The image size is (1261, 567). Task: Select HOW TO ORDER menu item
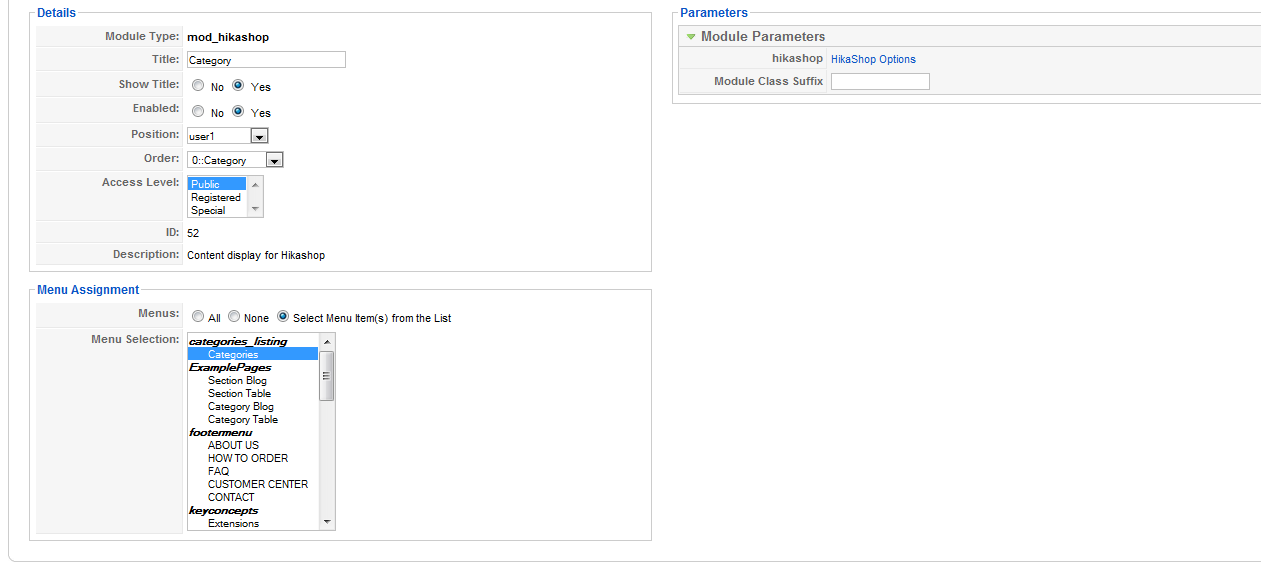tap(248, 458)
